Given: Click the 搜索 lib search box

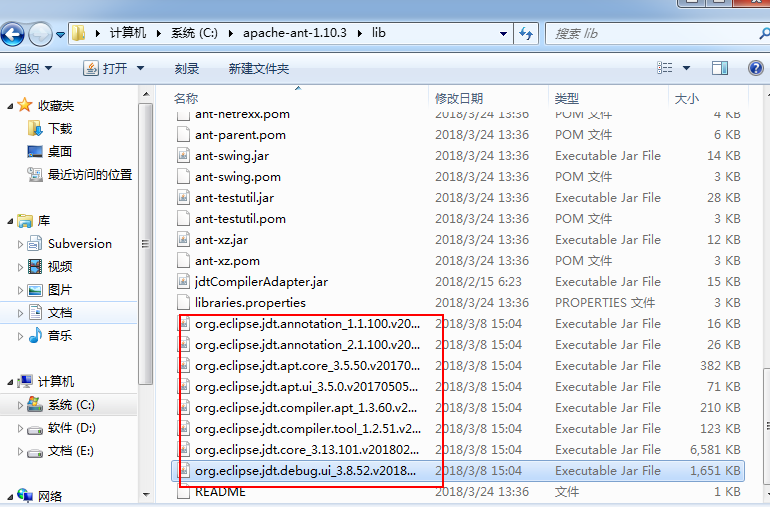Looking at the screenshot, I should (656, 34).
